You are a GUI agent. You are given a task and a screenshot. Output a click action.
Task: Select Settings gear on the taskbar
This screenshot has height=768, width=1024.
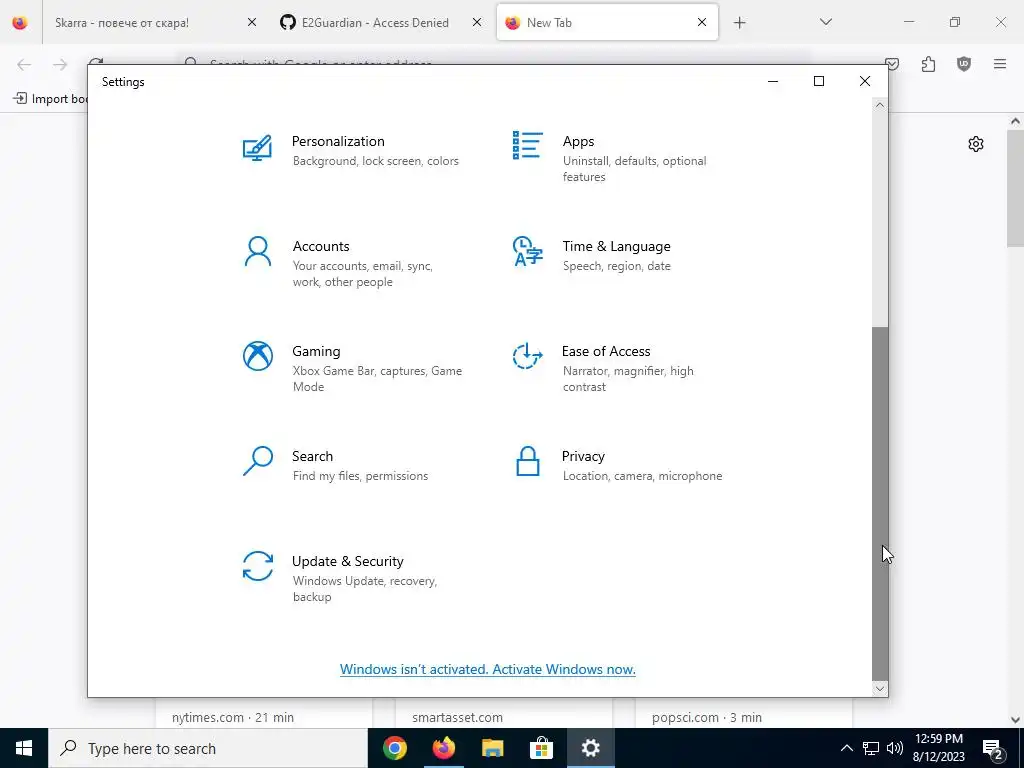click(x=590, y=748)
